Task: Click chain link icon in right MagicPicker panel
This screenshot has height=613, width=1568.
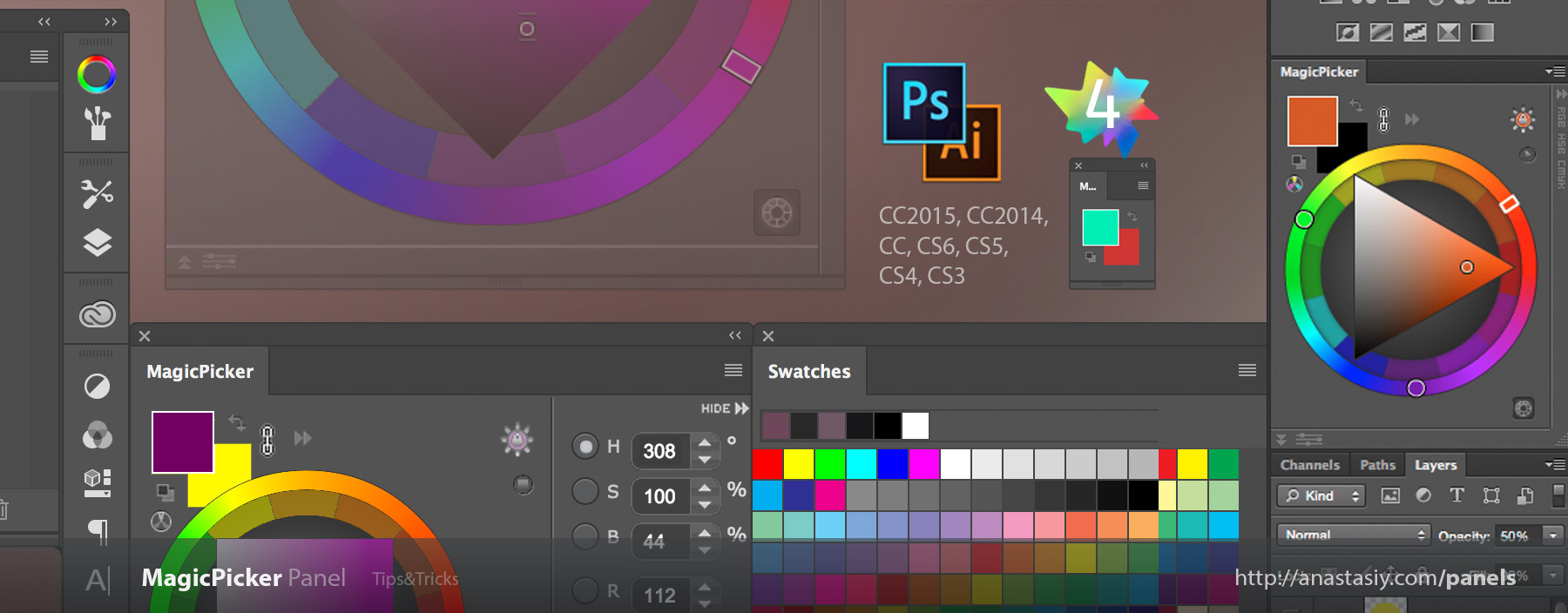Action: 1383,118
